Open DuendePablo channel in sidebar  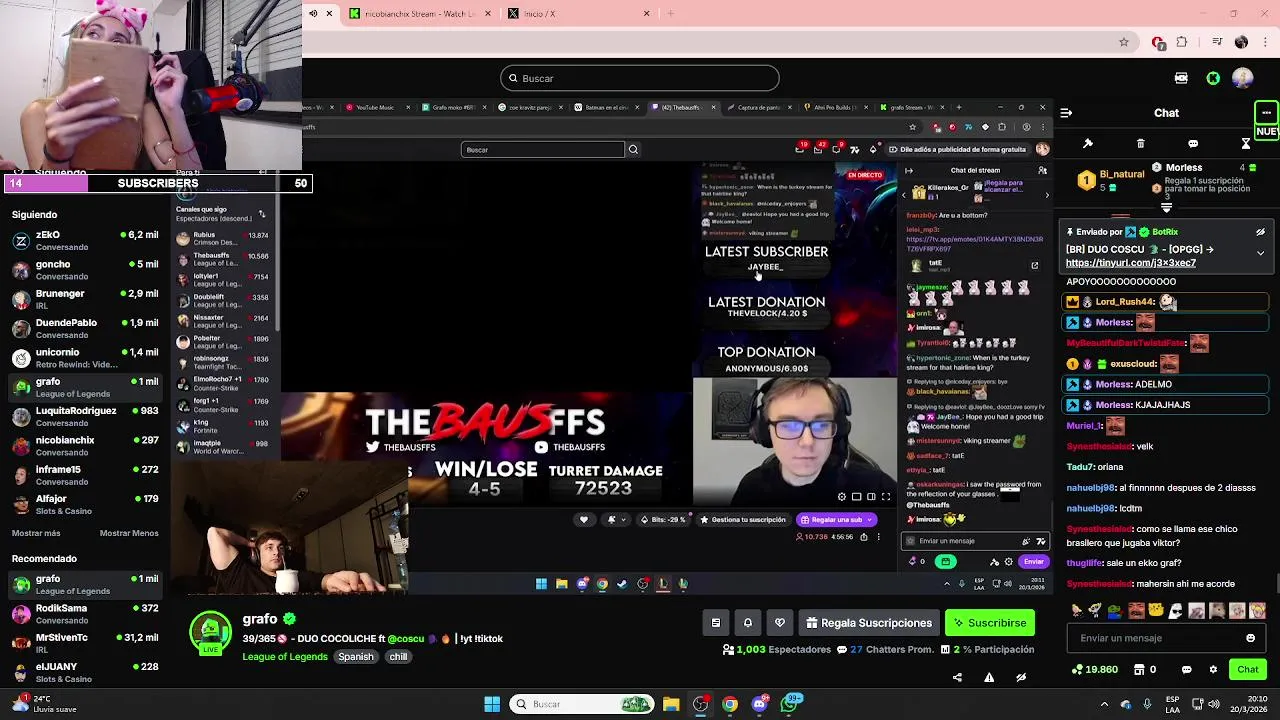coord(85,328)
